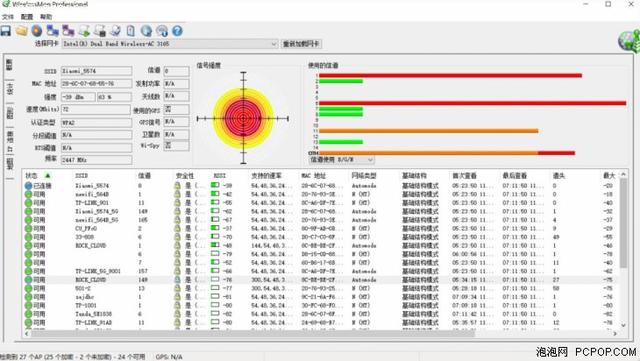The width and height of the screenshot is (640, 361).
Task: Click the globe with info badge toolbar icon
Action: (162, 31)
